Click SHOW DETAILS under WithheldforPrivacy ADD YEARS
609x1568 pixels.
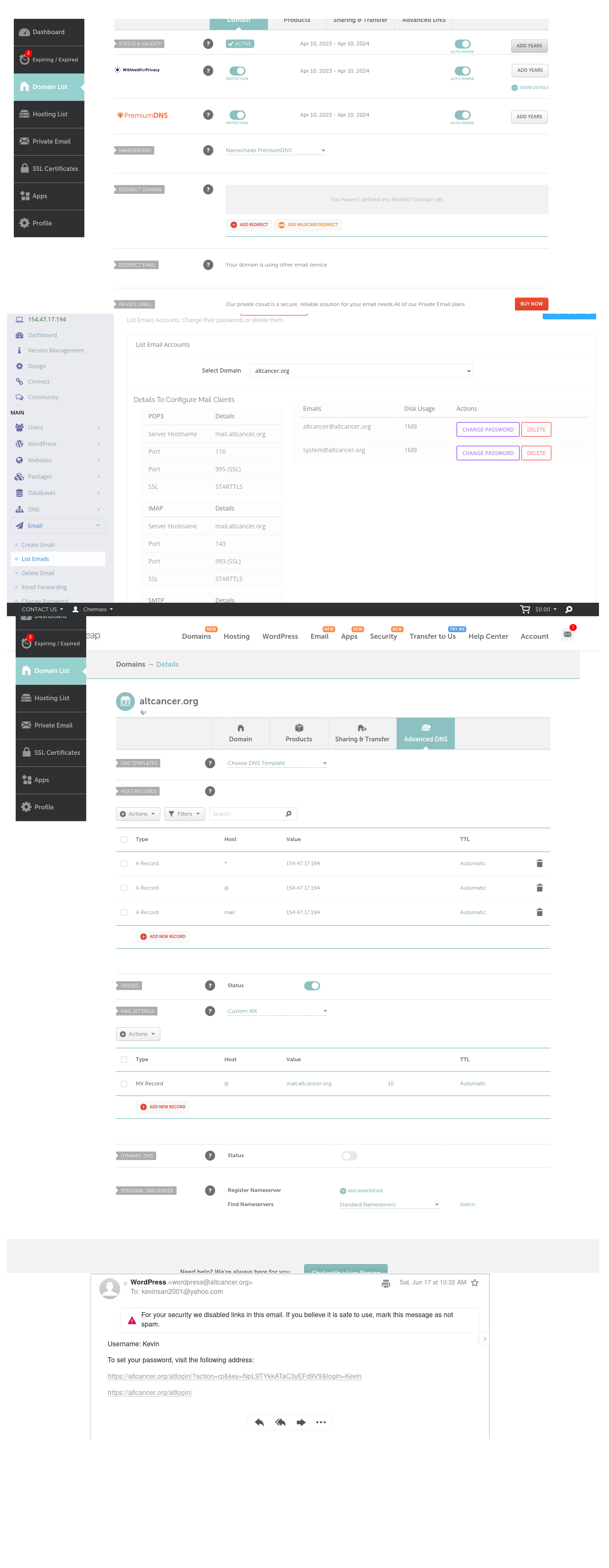pyautogui.click(x=530, y=88)
